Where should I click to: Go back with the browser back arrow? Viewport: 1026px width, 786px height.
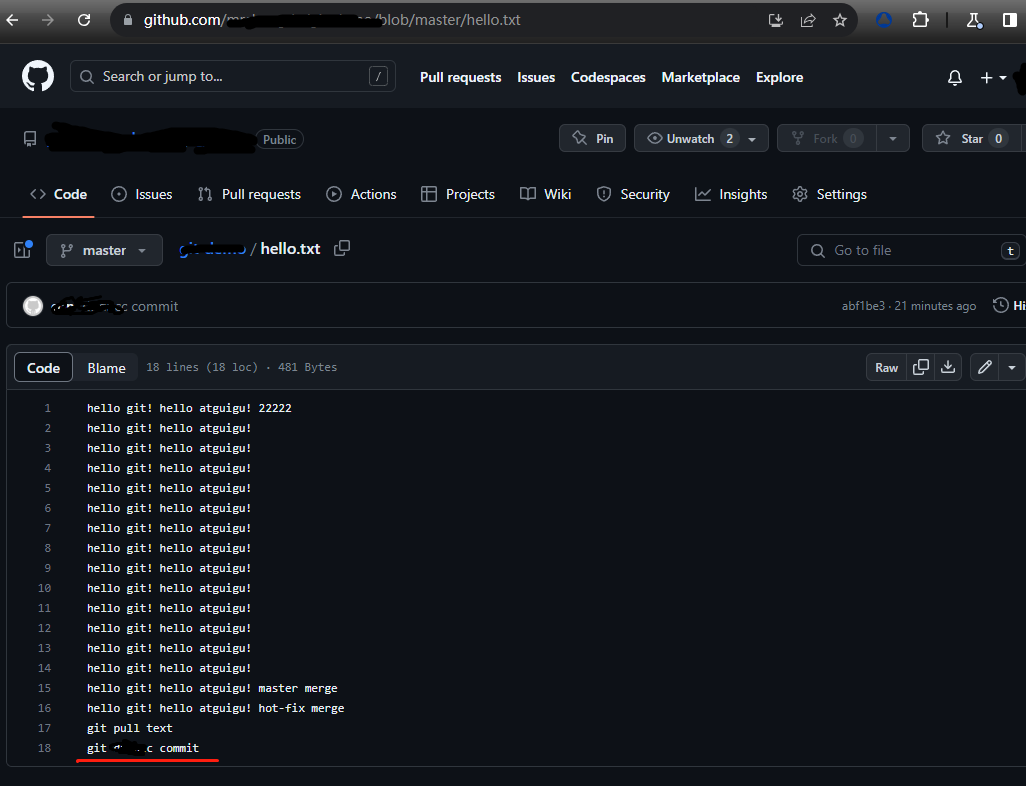[12, 20]
